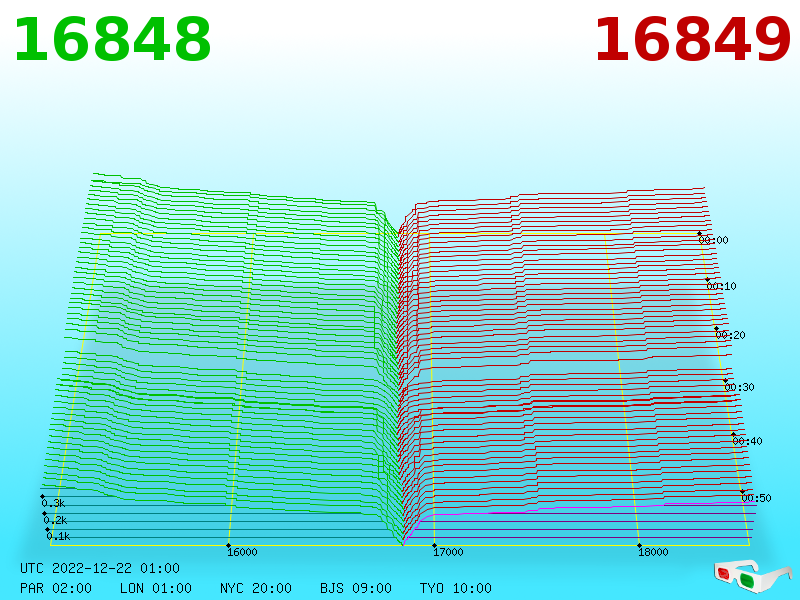The image size is (800, 600).
Task: Click the 00:30 time axis marker
Action: coord(739,387)
